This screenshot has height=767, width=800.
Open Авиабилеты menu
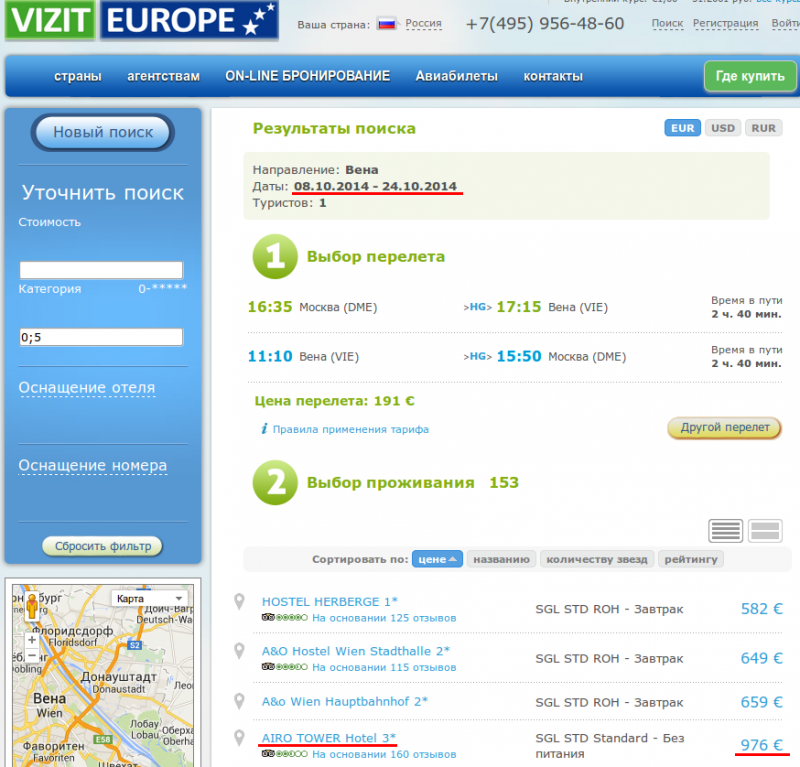click(x=457, y=76)
